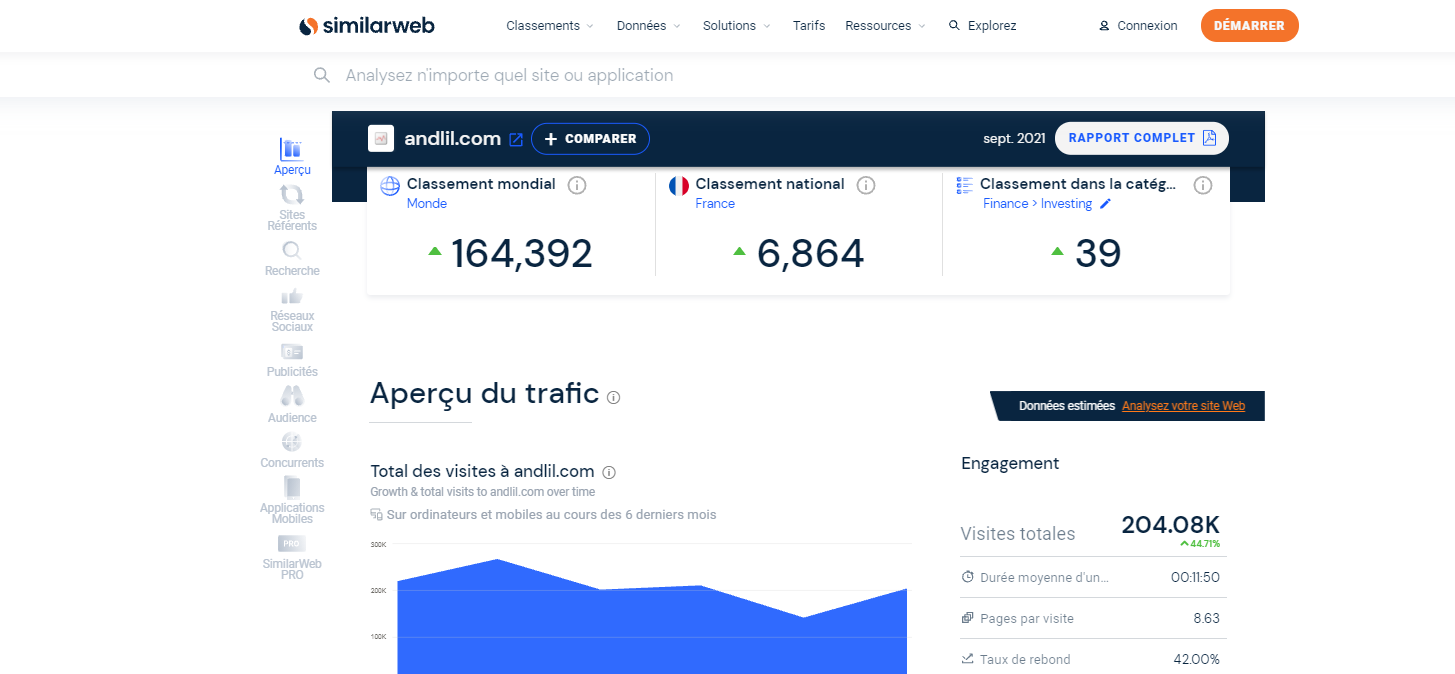Click the French flag icon

click(679, 185)
